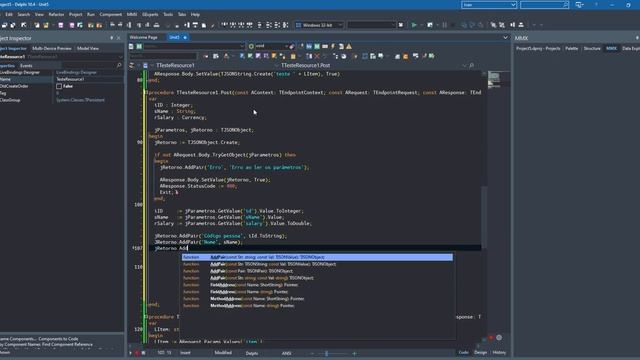This screenshot has width=640, height=360.
Task: Open the Tools menu
Action: coord(168,14)
